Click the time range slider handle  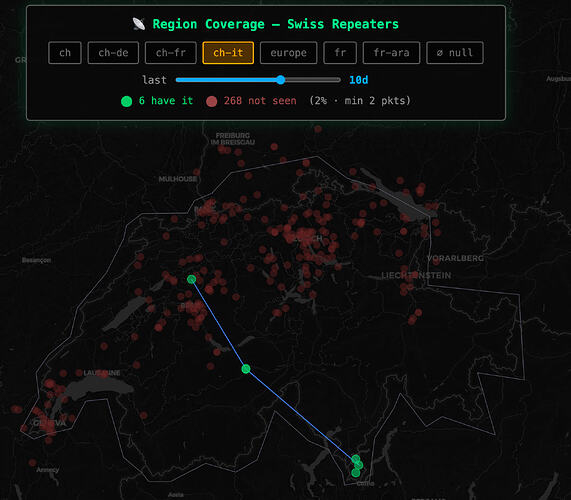point(280,80)
